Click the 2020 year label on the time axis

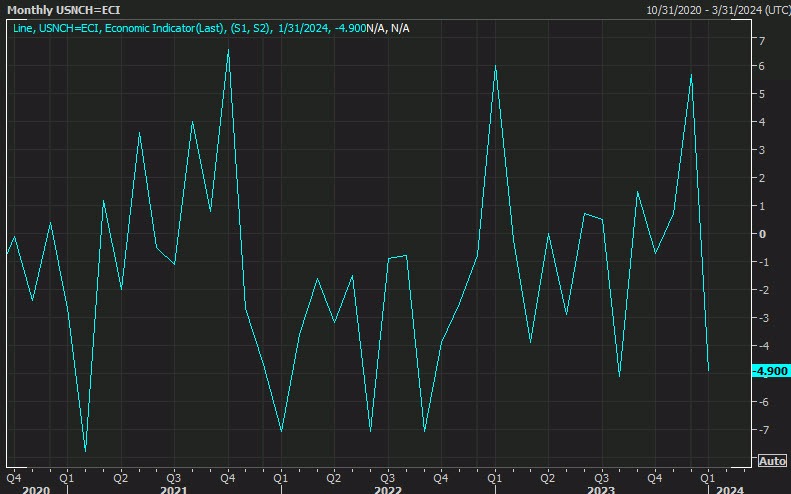tap(36, 489)
